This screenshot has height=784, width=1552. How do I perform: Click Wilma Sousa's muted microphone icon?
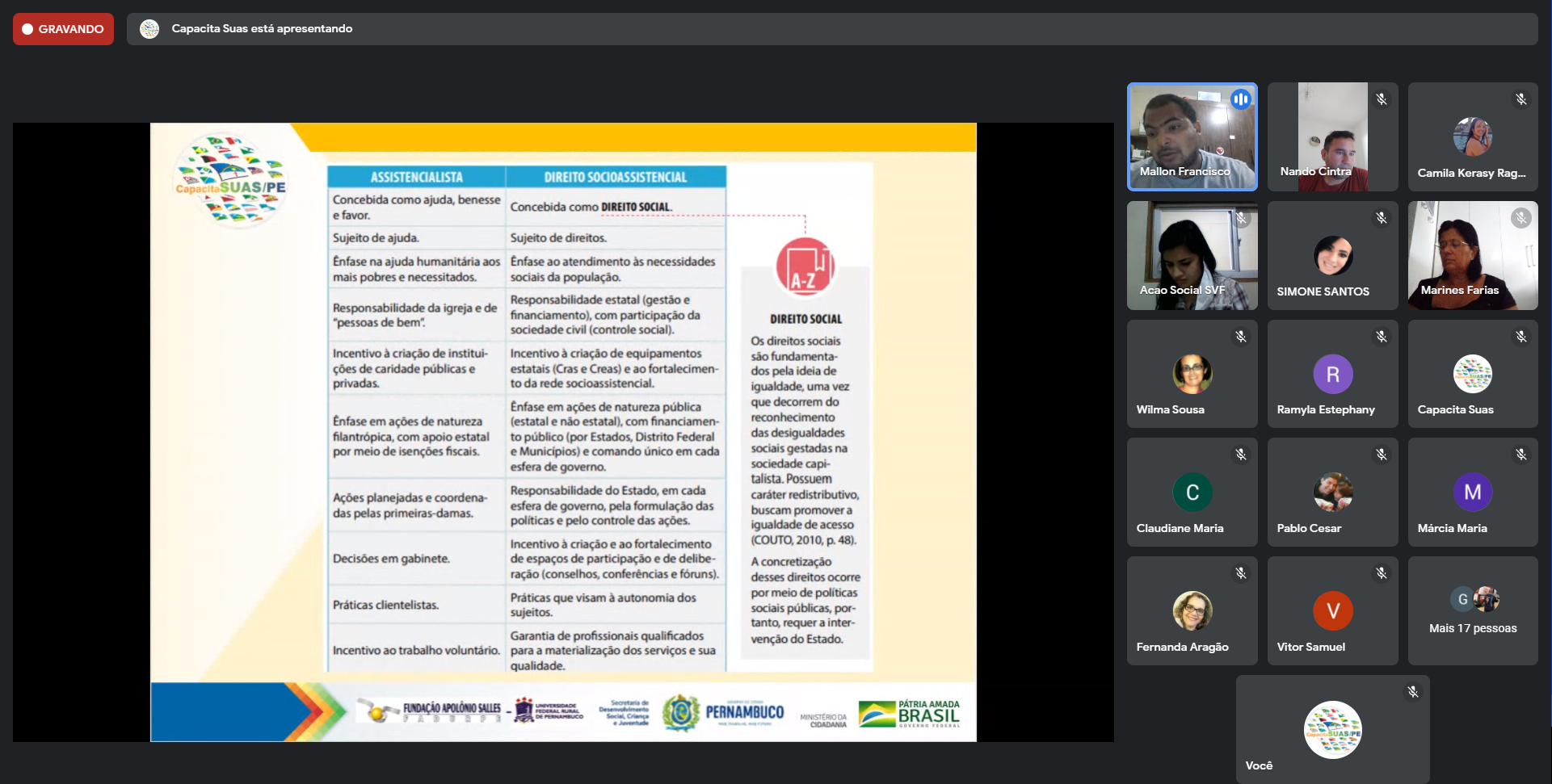tap(1241, 337)
